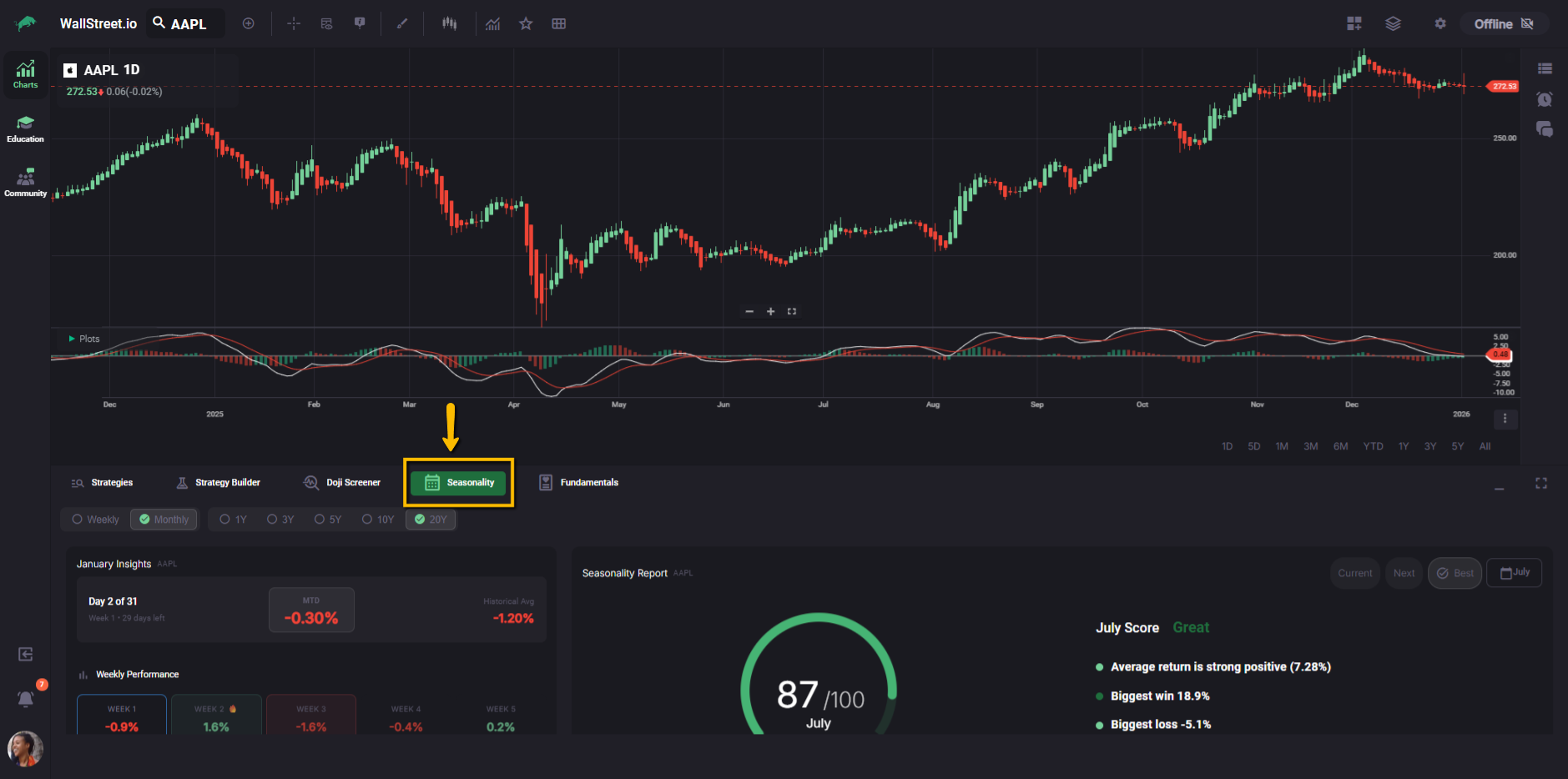Viewport: 1568px width, 779px height.
Task: Open the chat bubbles panel
Action: [1545, 129]
